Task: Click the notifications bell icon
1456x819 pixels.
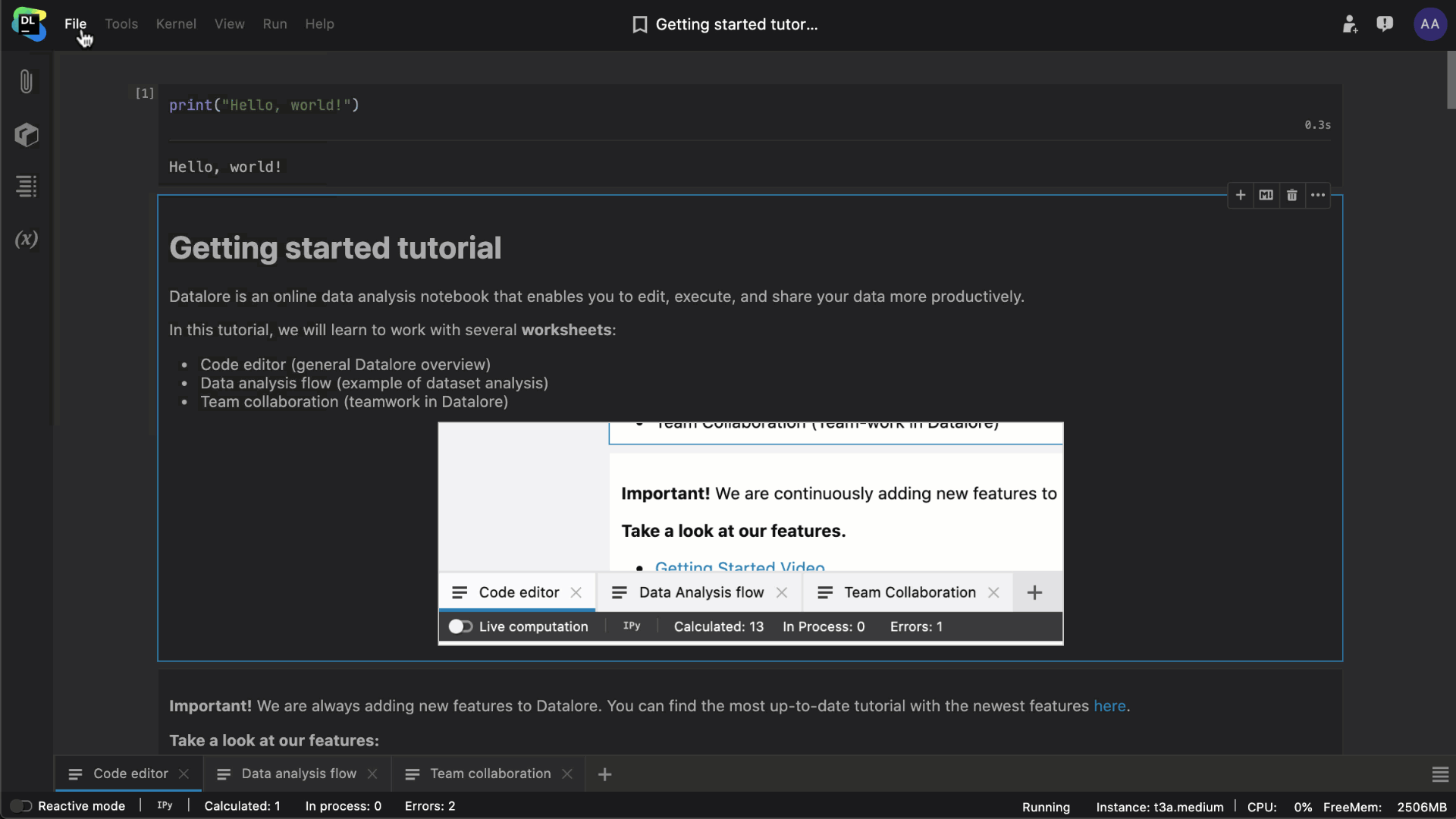Action: point(1388,24)
